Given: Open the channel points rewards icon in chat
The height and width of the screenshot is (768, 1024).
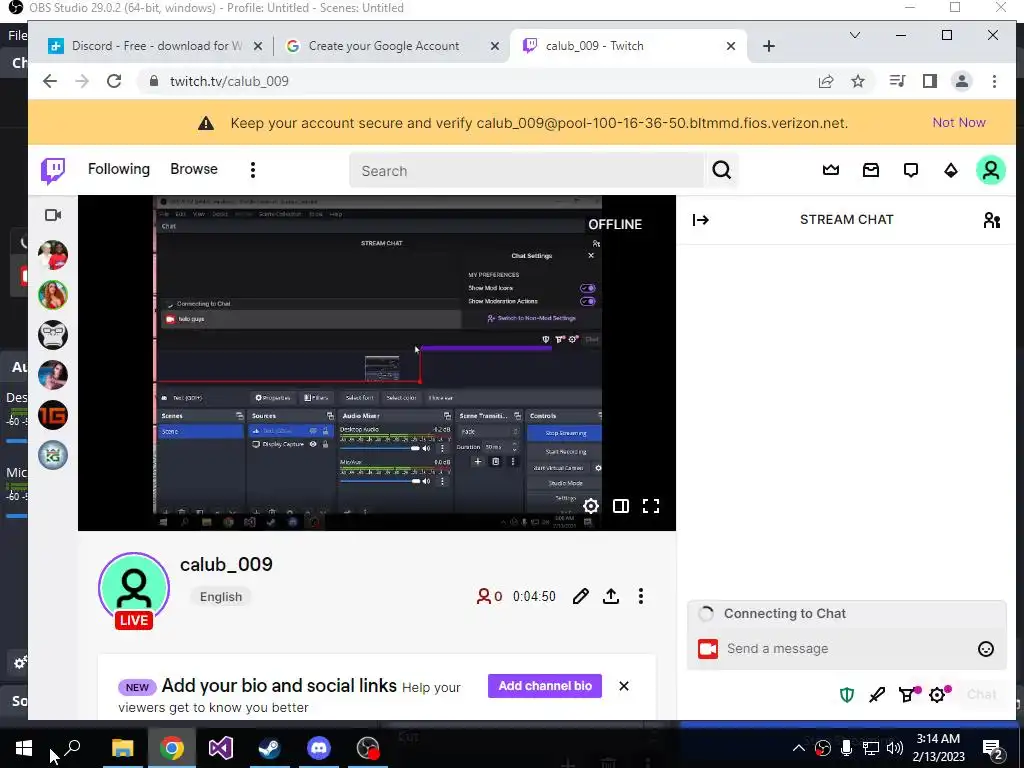Looking at the screenshot, I should pos(908,694).
